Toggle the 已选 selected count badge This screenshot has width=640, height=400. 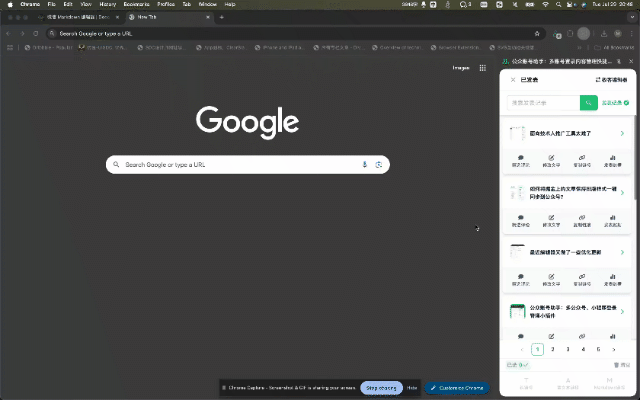pyautogui.click(x=518, y=365)
